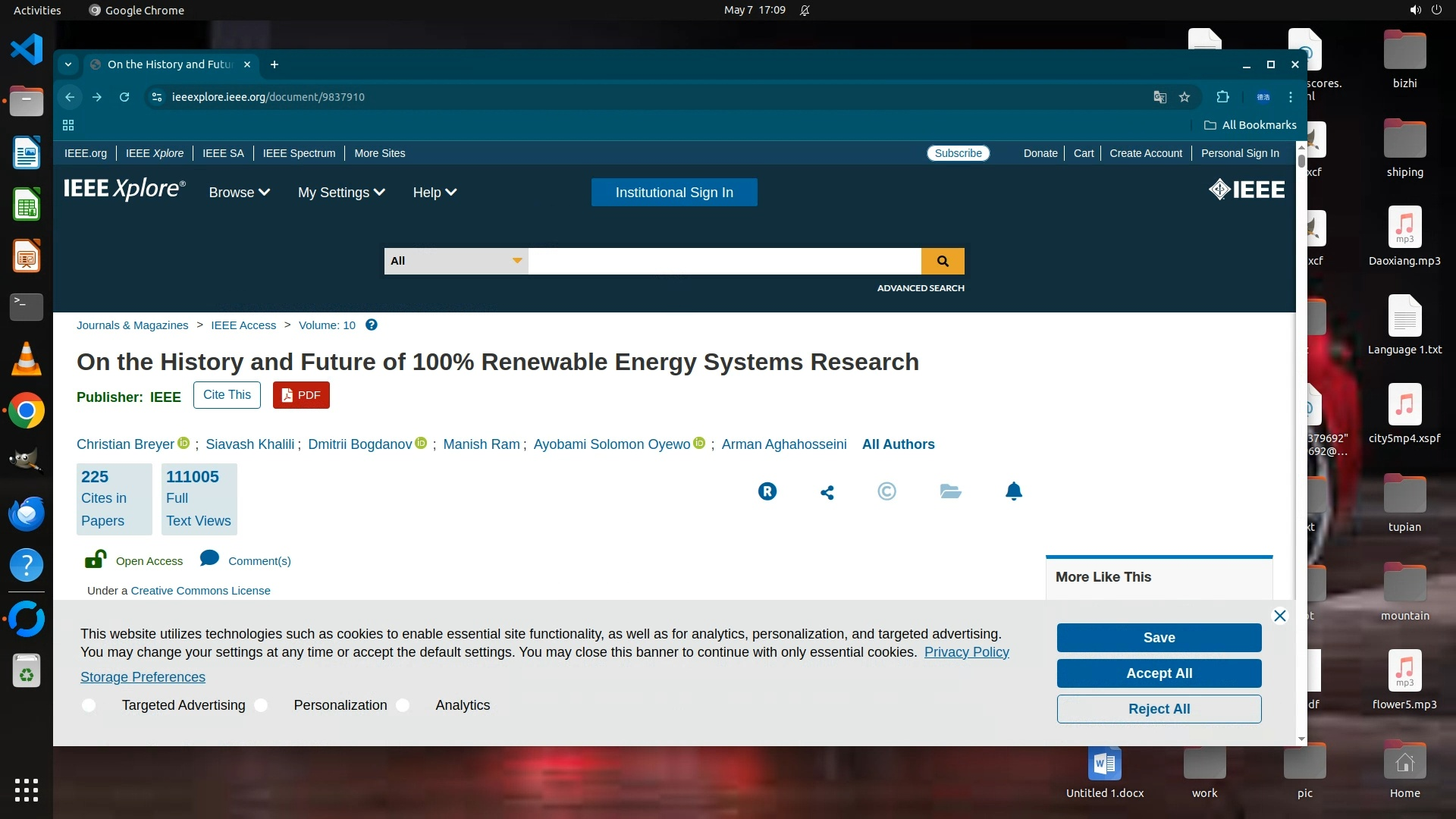Viewport: 1456px width, 819px height.
Task: Click the Reject All button
Action: (x=1159, y=709)
